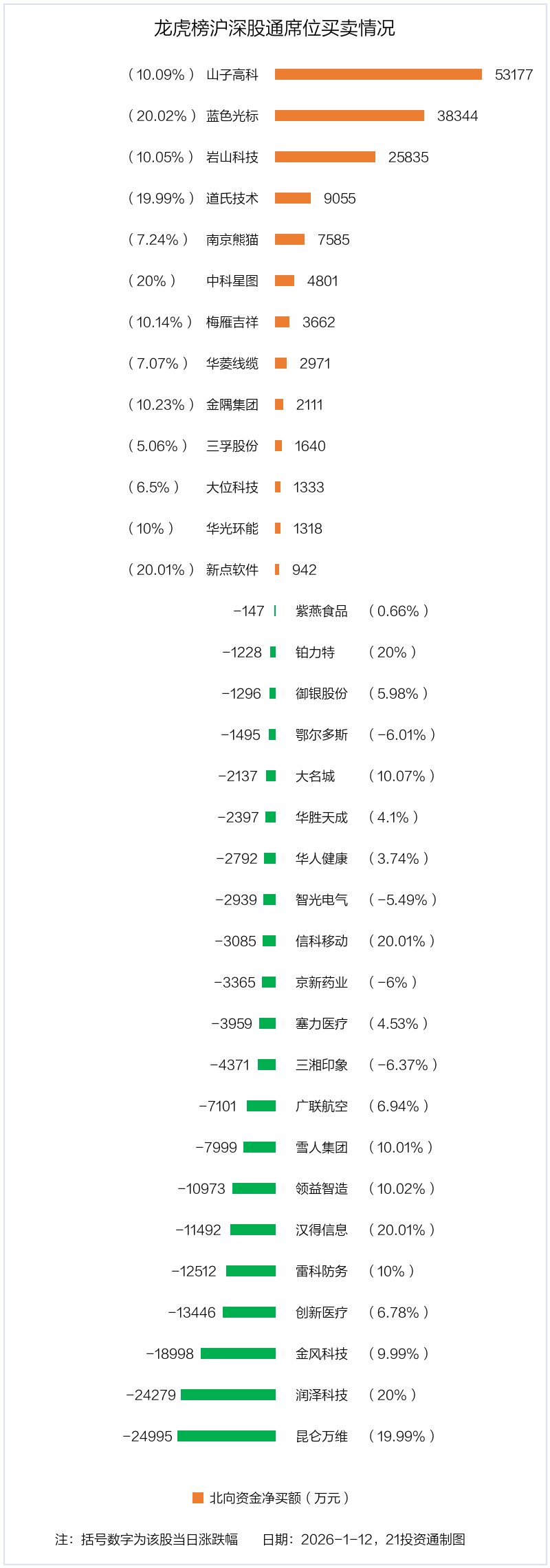This screenshot has height=1568, width=550.
Task: Select the 7.07% change label beside 华菱线缆
Action: tap(157, 364)
